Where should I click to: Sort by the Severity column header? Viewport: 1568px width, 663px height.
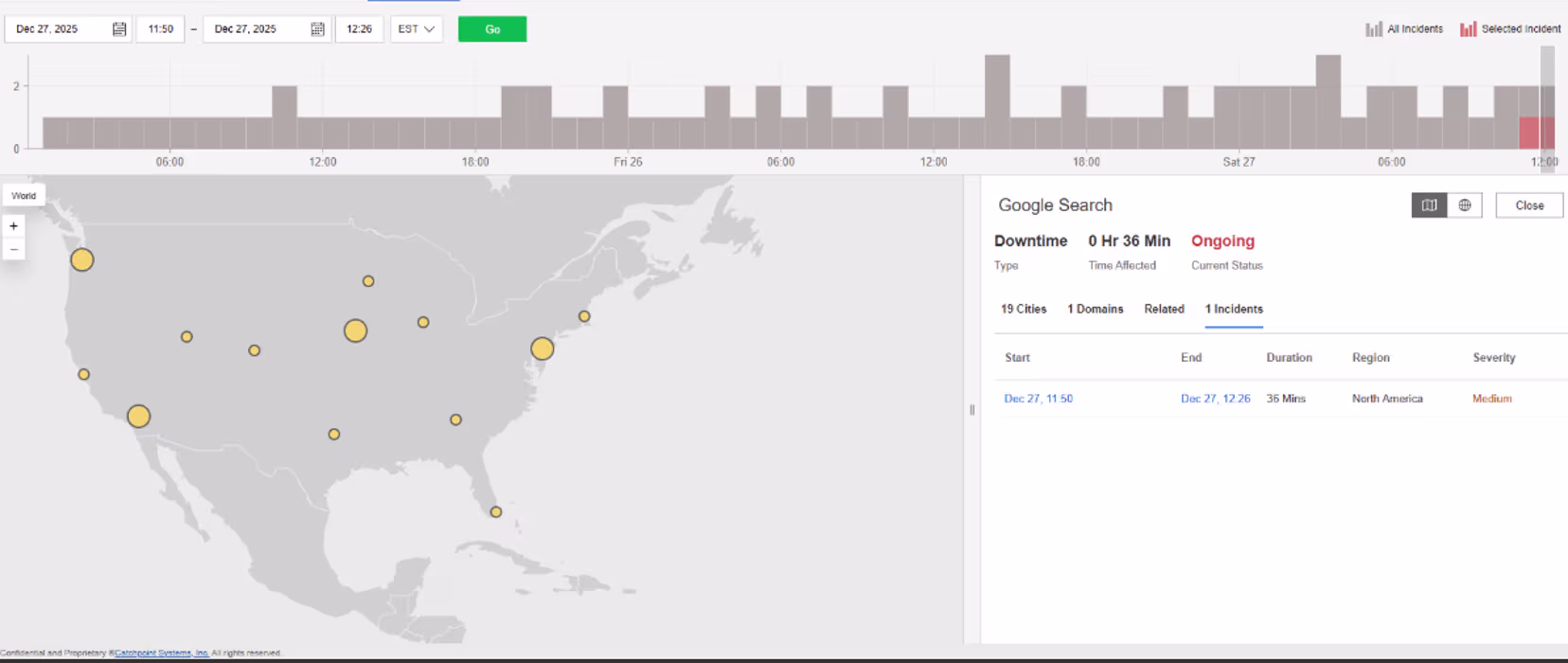click(x=1494, y=358)
